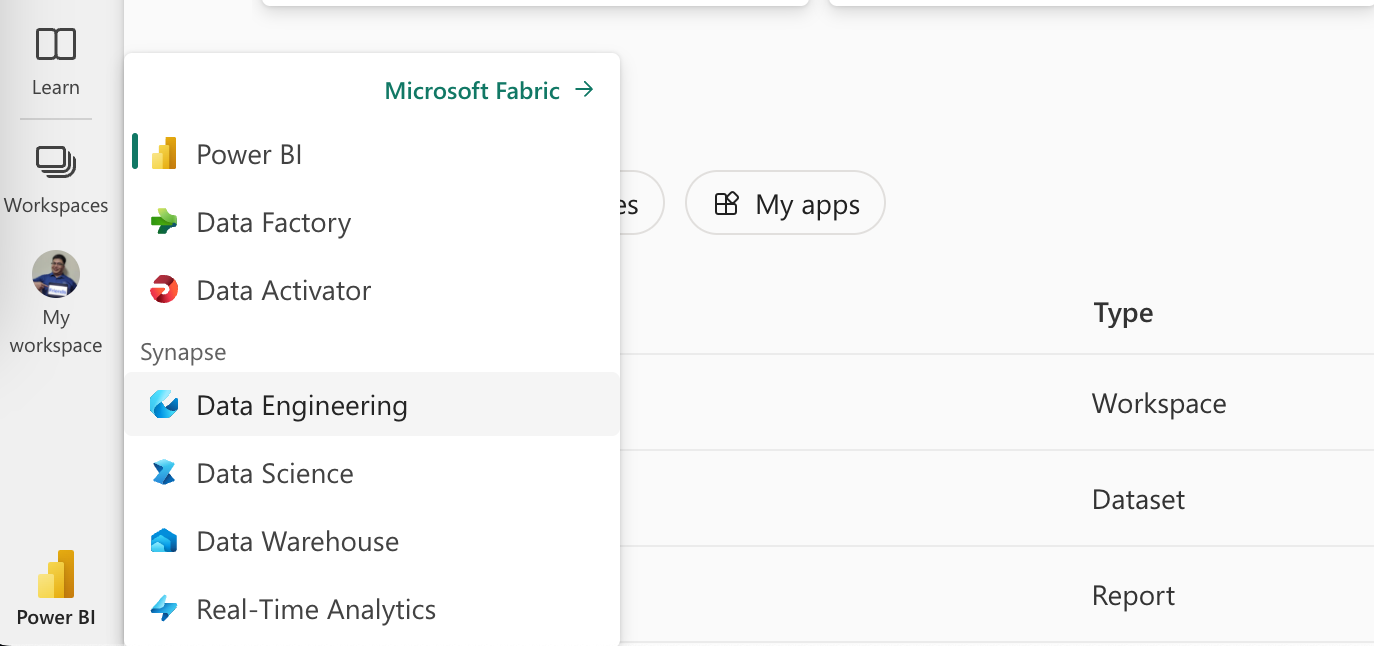Click the My workspace label
Screen dimensions: 1374x646
click(56, 332)
